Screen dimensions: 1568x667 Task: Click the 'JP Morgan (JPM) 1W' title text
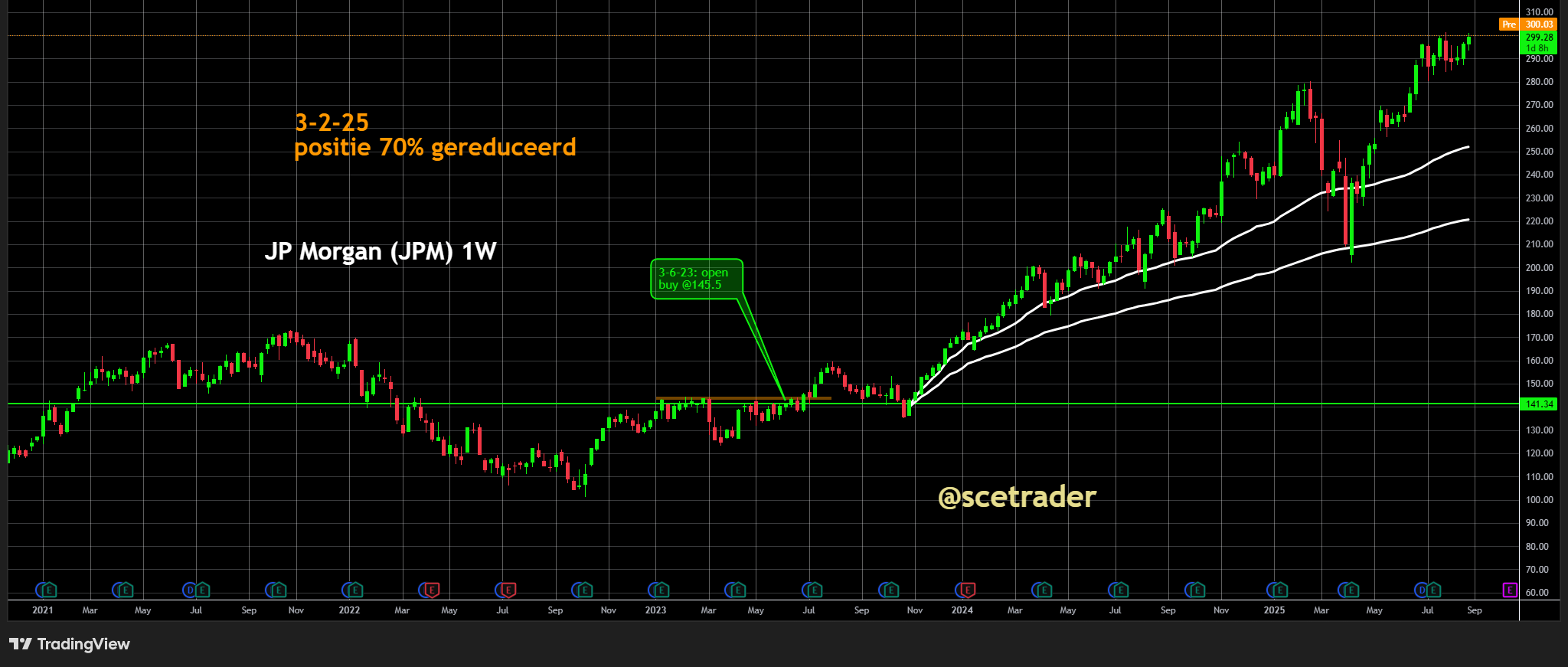[x=381, y=251]
